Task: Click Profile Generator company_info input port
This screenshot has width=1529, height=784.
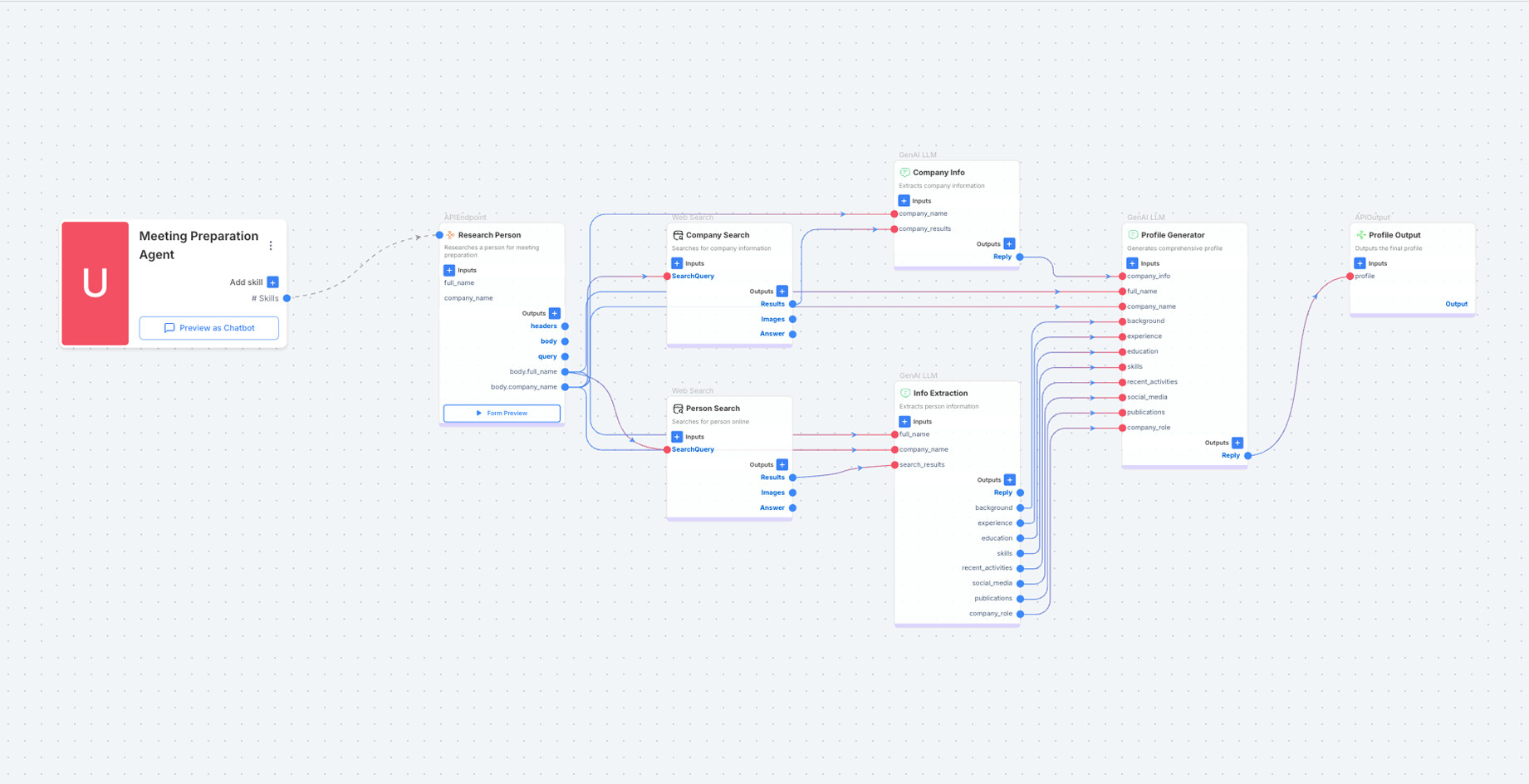Action: (1122, 277)
